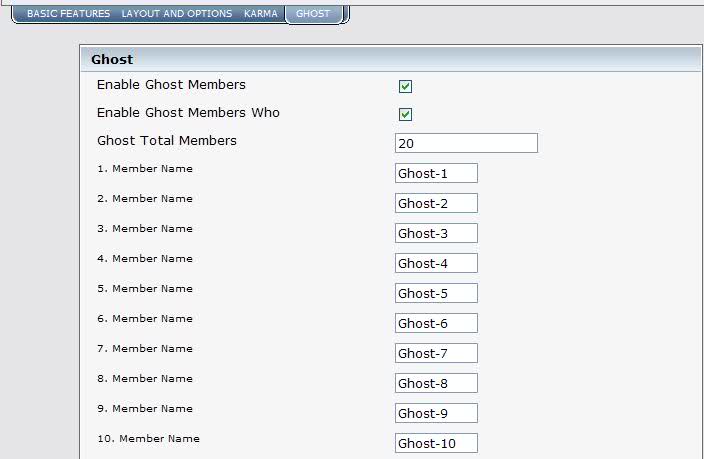Click the Ghost-10 member name field

point(436,443)
